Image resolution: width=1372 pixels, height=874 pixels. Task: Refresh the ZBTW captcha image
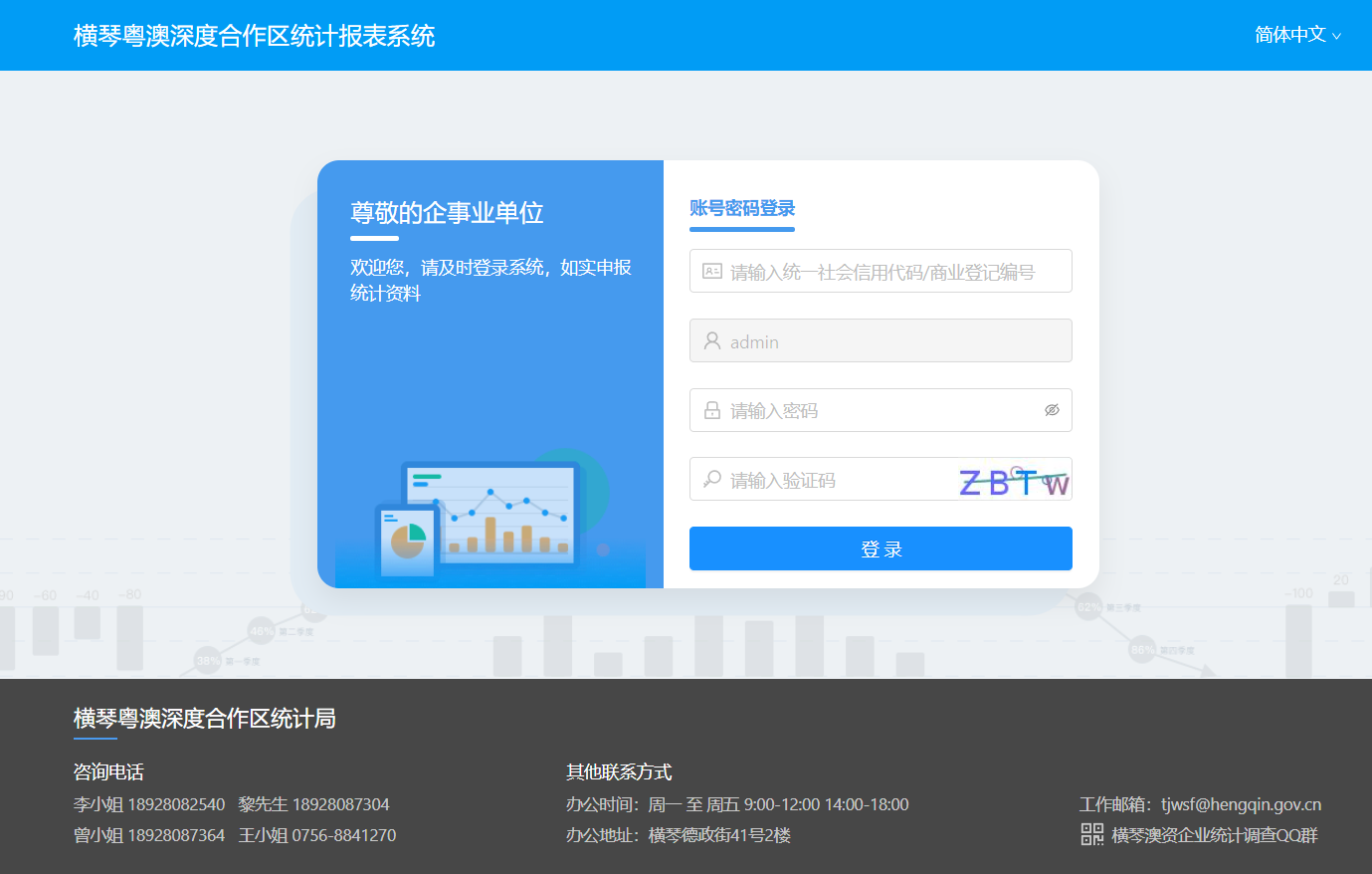click(1014, 482)
